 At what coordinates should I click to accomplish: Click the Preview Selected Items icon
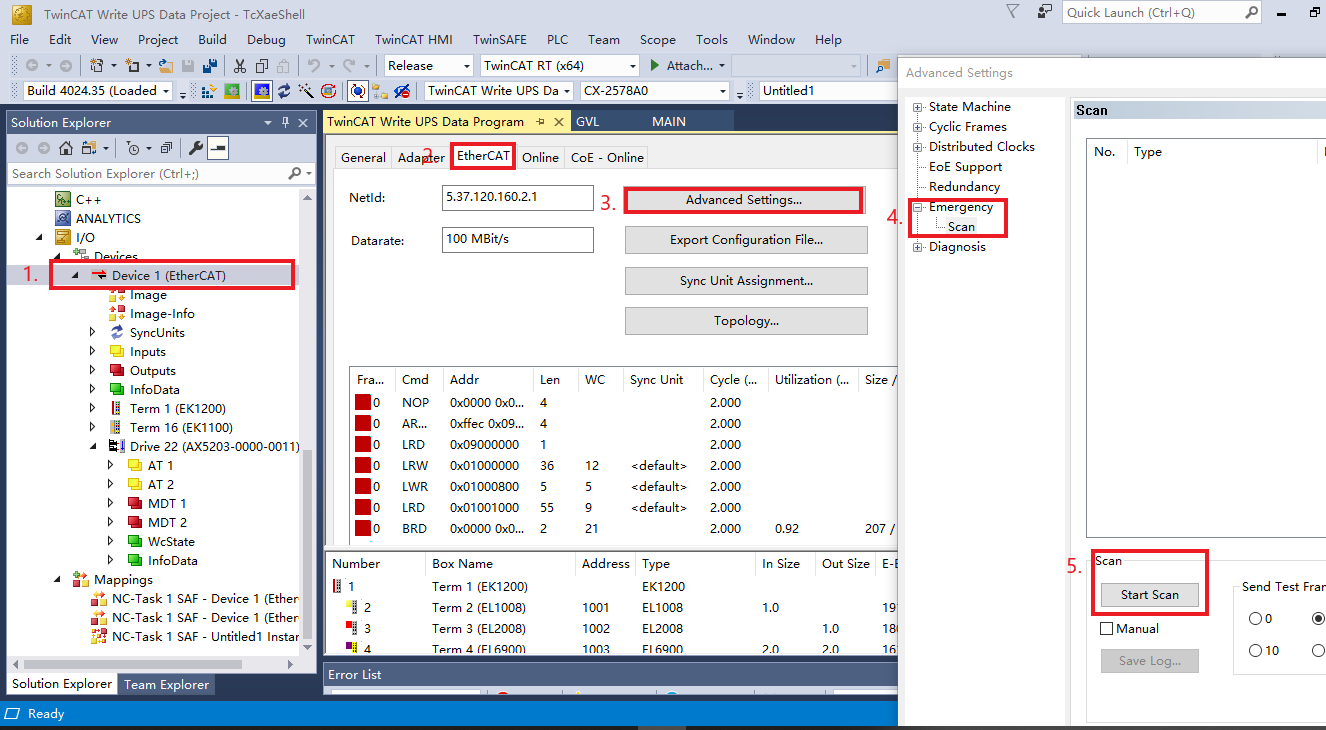[x=218, y=148]
